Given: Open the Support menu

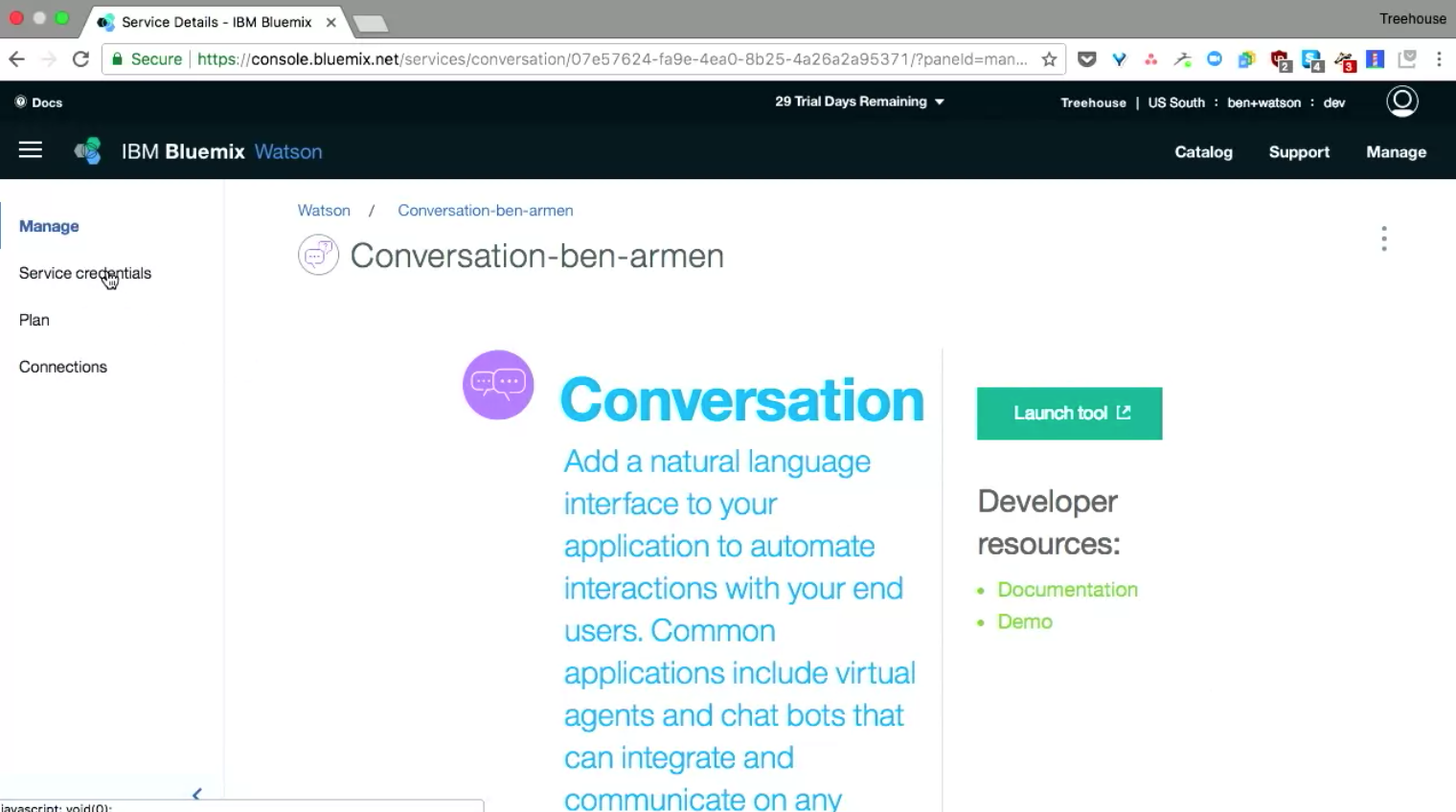Looking at the screenshot, I should (x=1299, y=152).
